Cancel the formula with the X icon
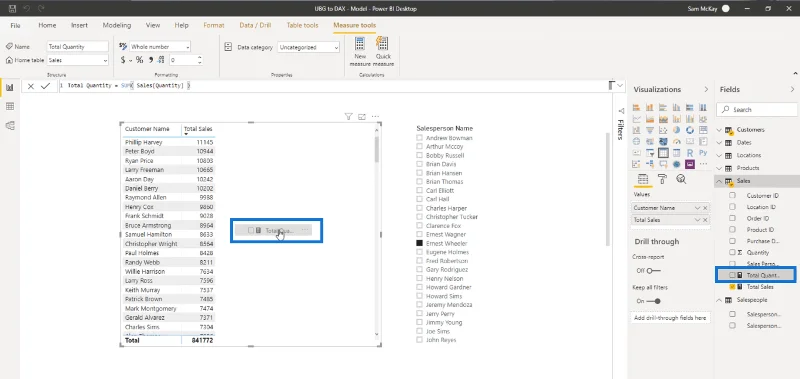Viewport: 800px width, 379px height. tap(31, 86)
